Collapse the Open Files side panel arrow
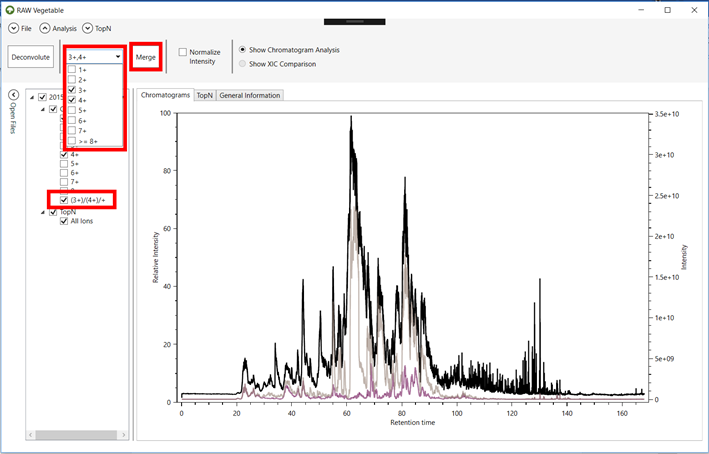The image size is (709, 454). click(14, 95)
